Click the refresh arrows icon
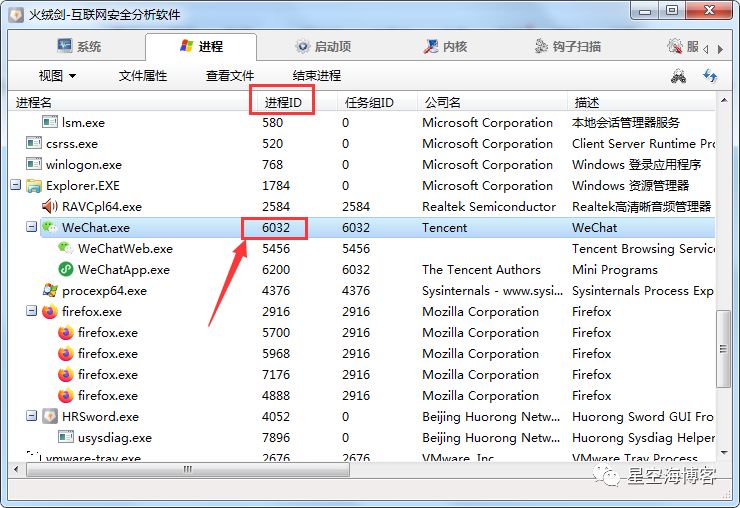Screen dimensions: 740x508 pos(710,76)
